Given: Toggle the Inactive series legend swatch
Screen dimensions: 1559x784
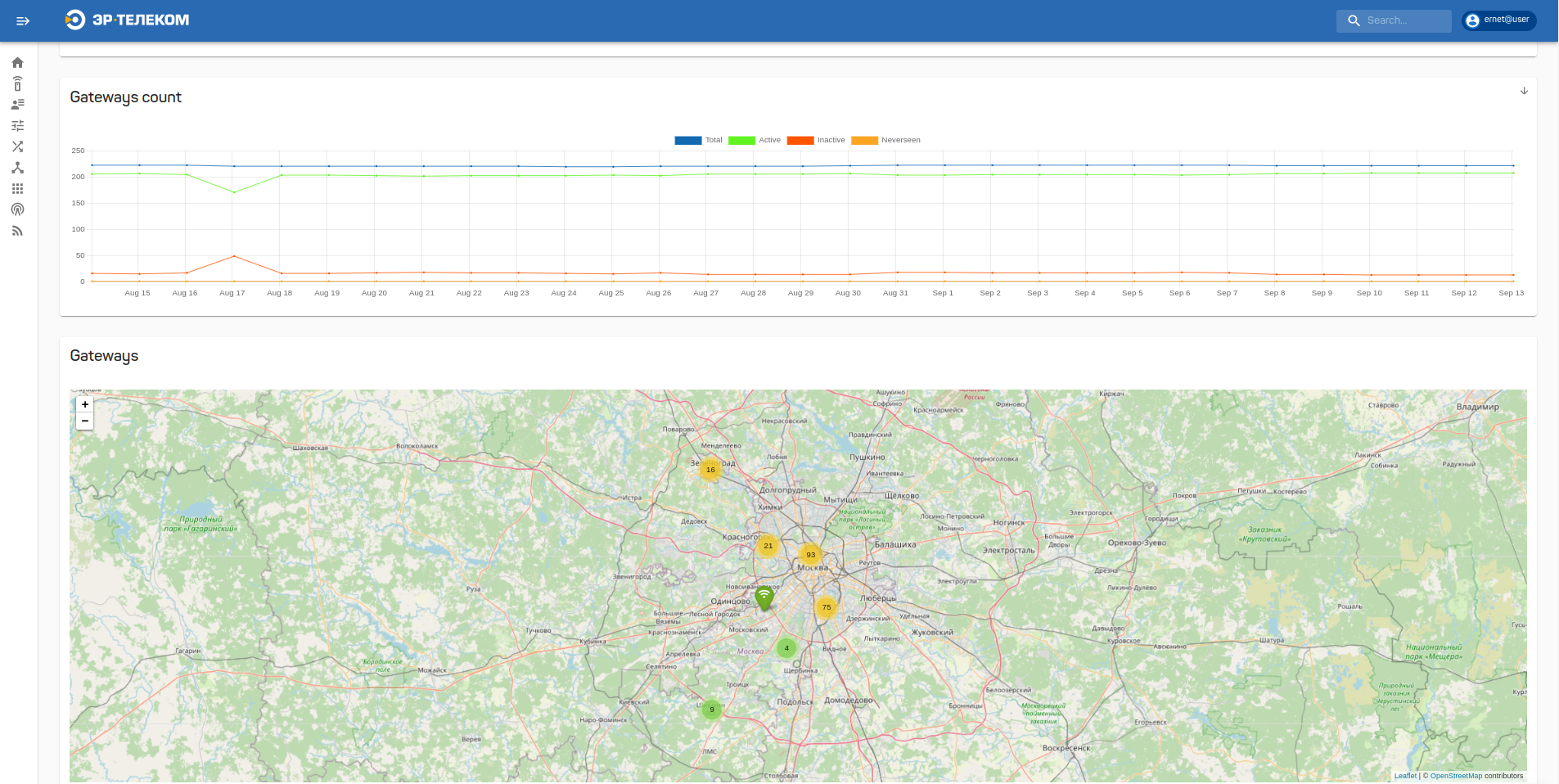Looking at the screenshot, I should (x=800, y=140).
